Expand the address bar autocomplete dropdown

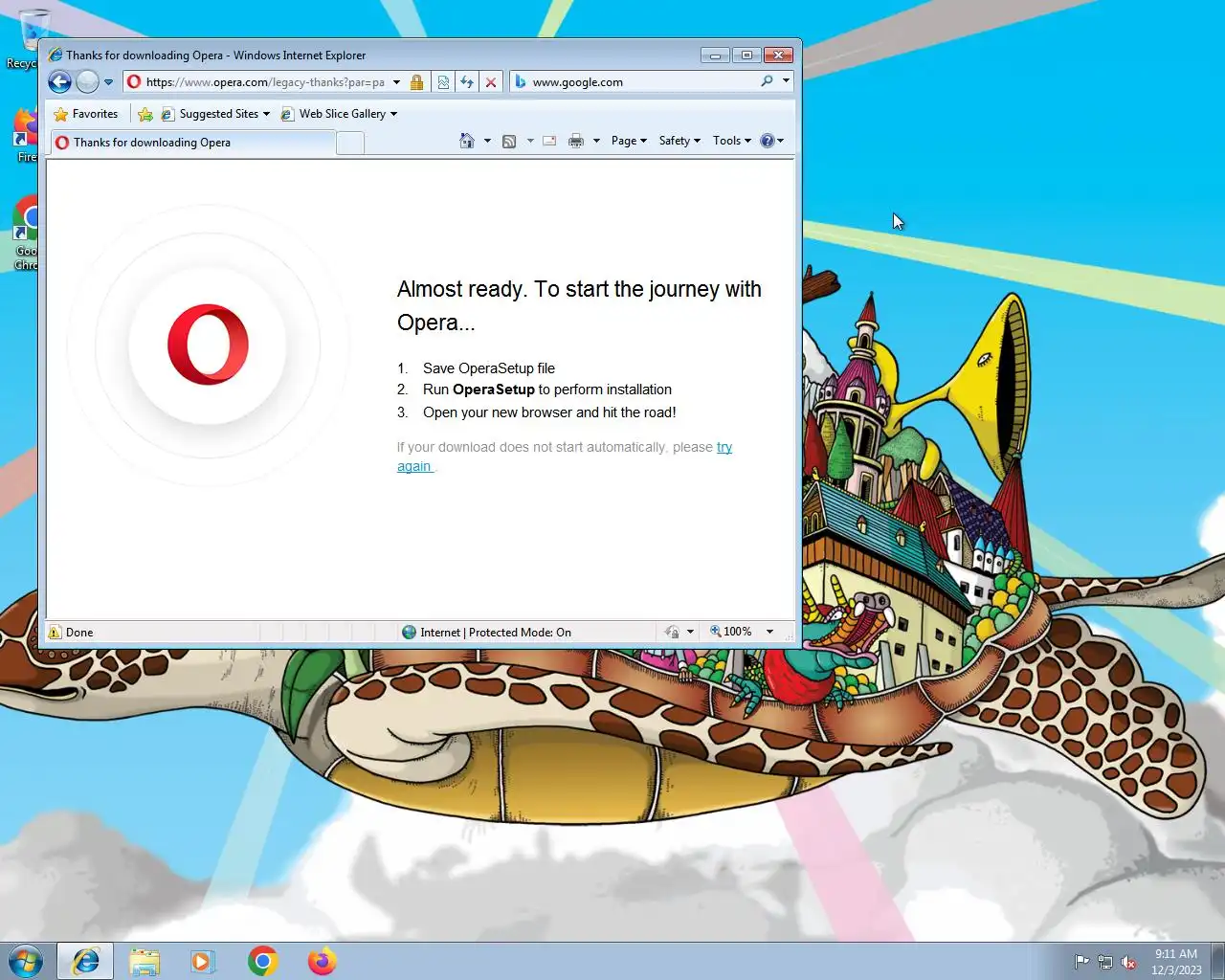397,82
